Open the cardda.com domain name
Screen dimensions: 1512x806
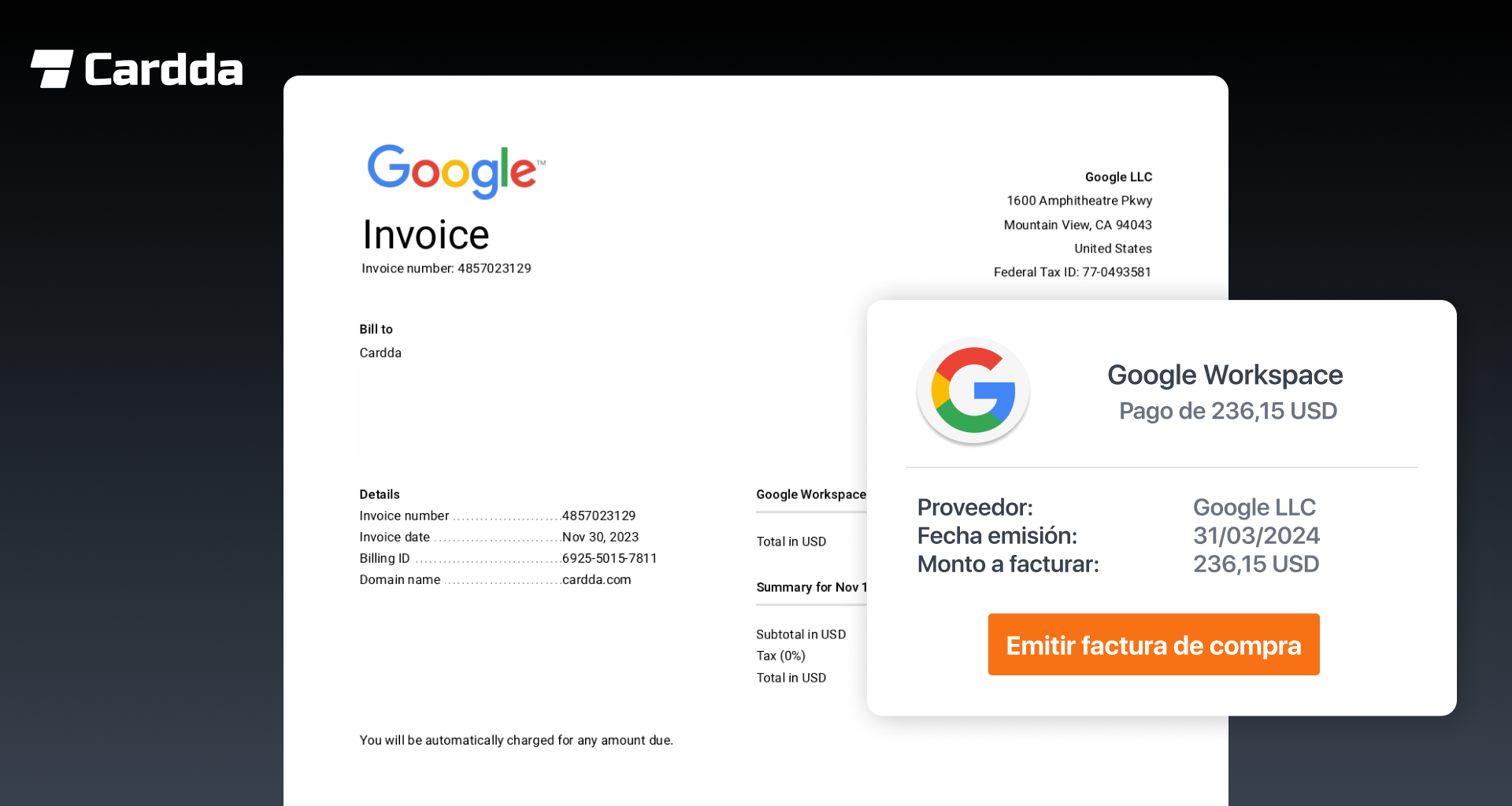pos(596,579)
